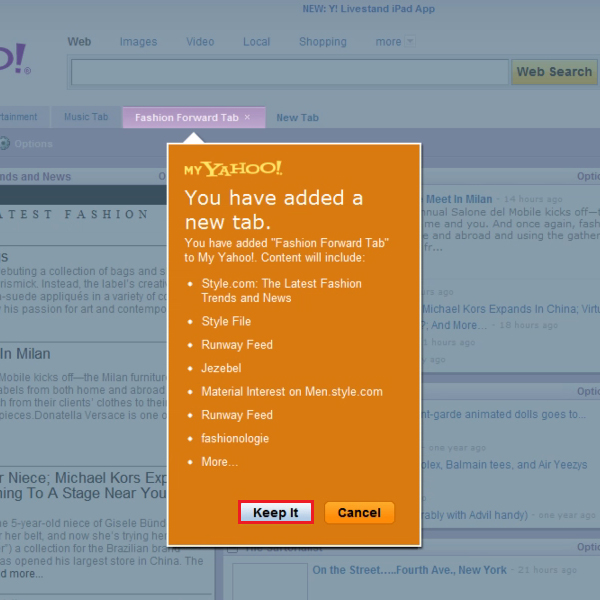
Task: Open Michael Kors Expands In China article
Action: pyautogui.click(x=511, y=309)
